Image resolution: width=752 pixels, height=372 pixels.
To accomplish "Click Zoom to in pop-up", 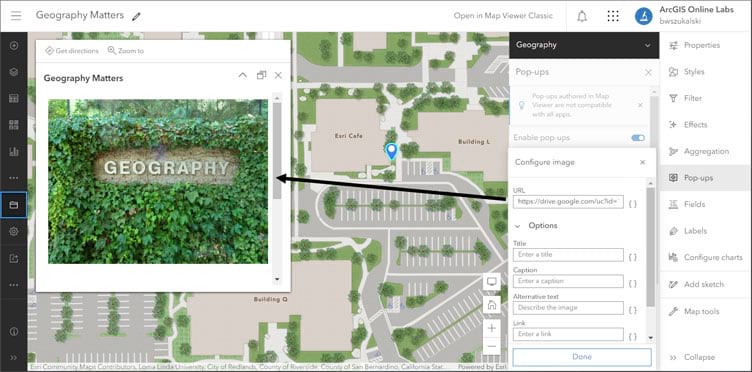I will pos(126,51).
